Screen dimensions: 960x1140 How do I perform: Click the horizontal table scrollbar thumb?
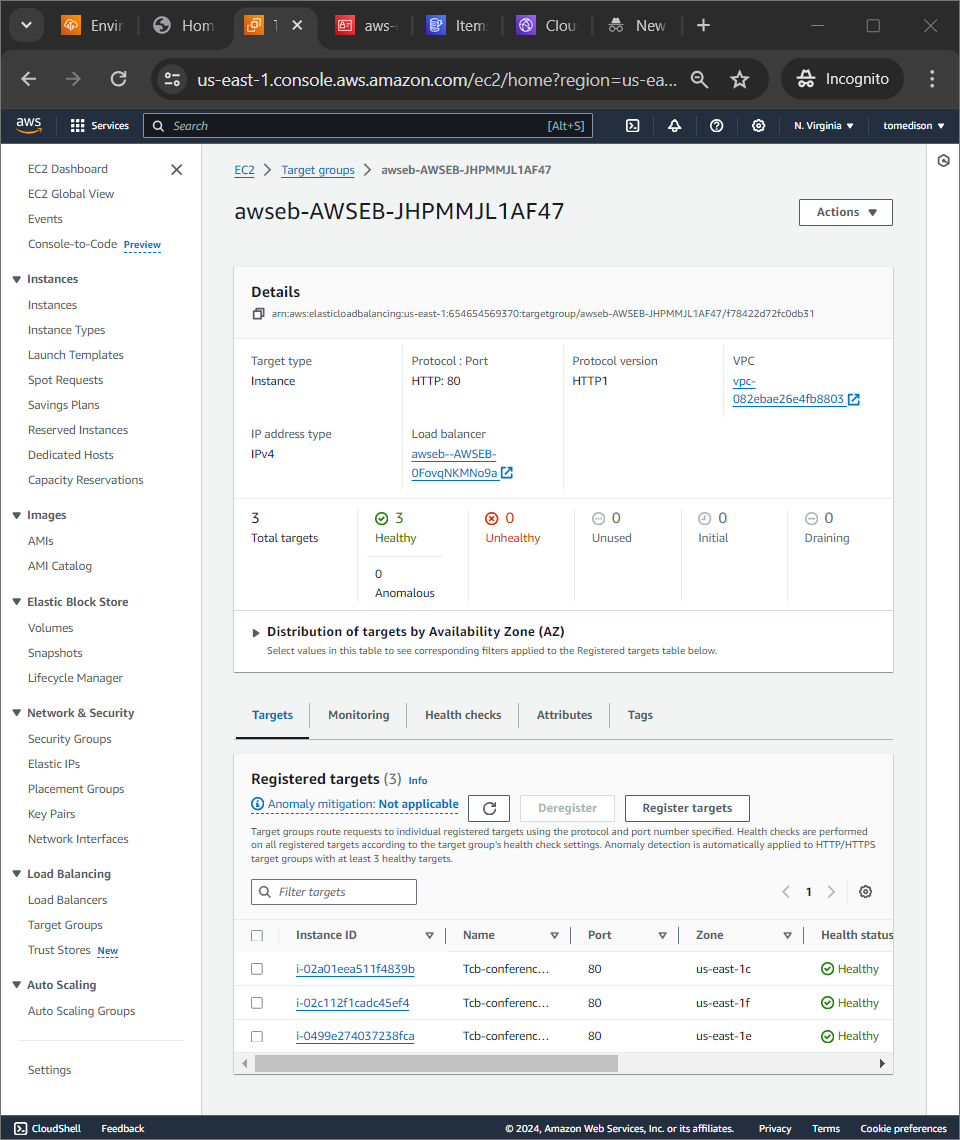pyautogui.click(x=436, y=1064)
